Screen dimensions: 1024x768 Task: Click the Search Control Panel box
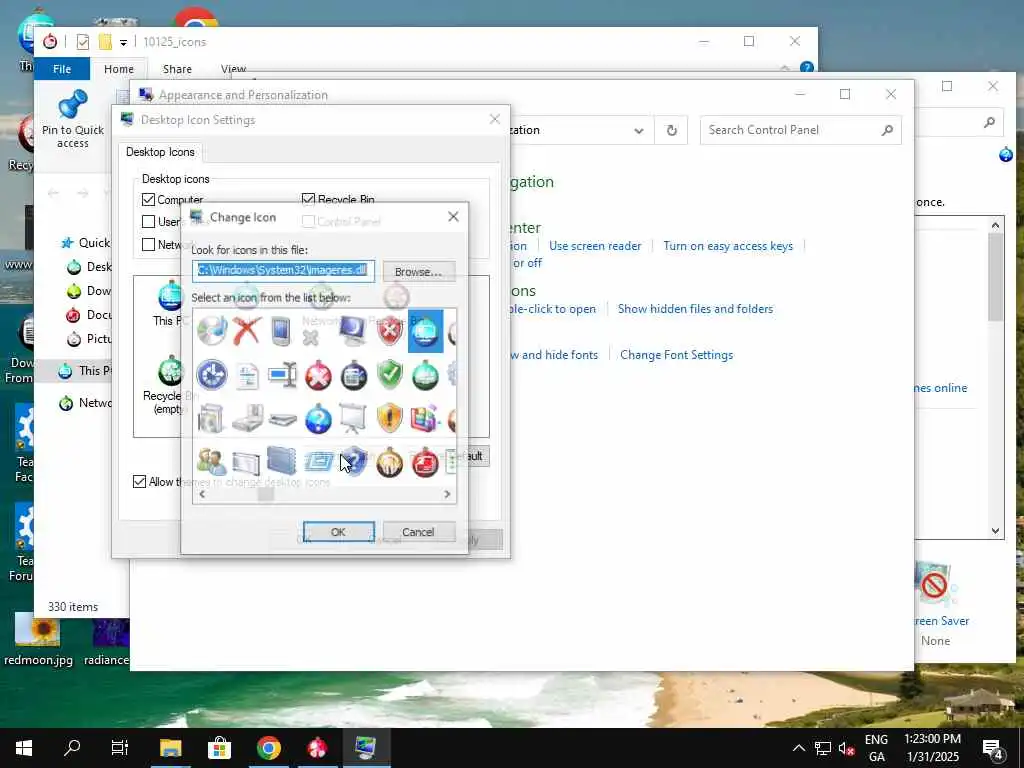coord(801,130)
